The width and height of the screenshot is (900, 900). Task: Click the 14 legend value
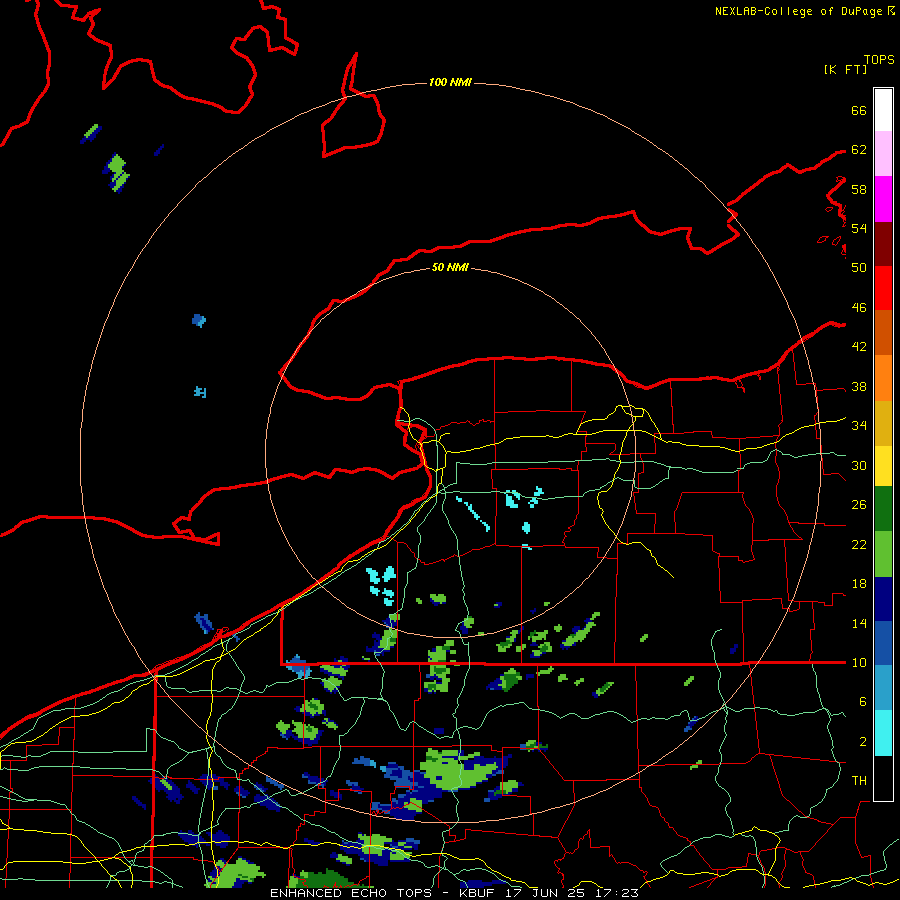pyautogui.click(x=859, y=623)
